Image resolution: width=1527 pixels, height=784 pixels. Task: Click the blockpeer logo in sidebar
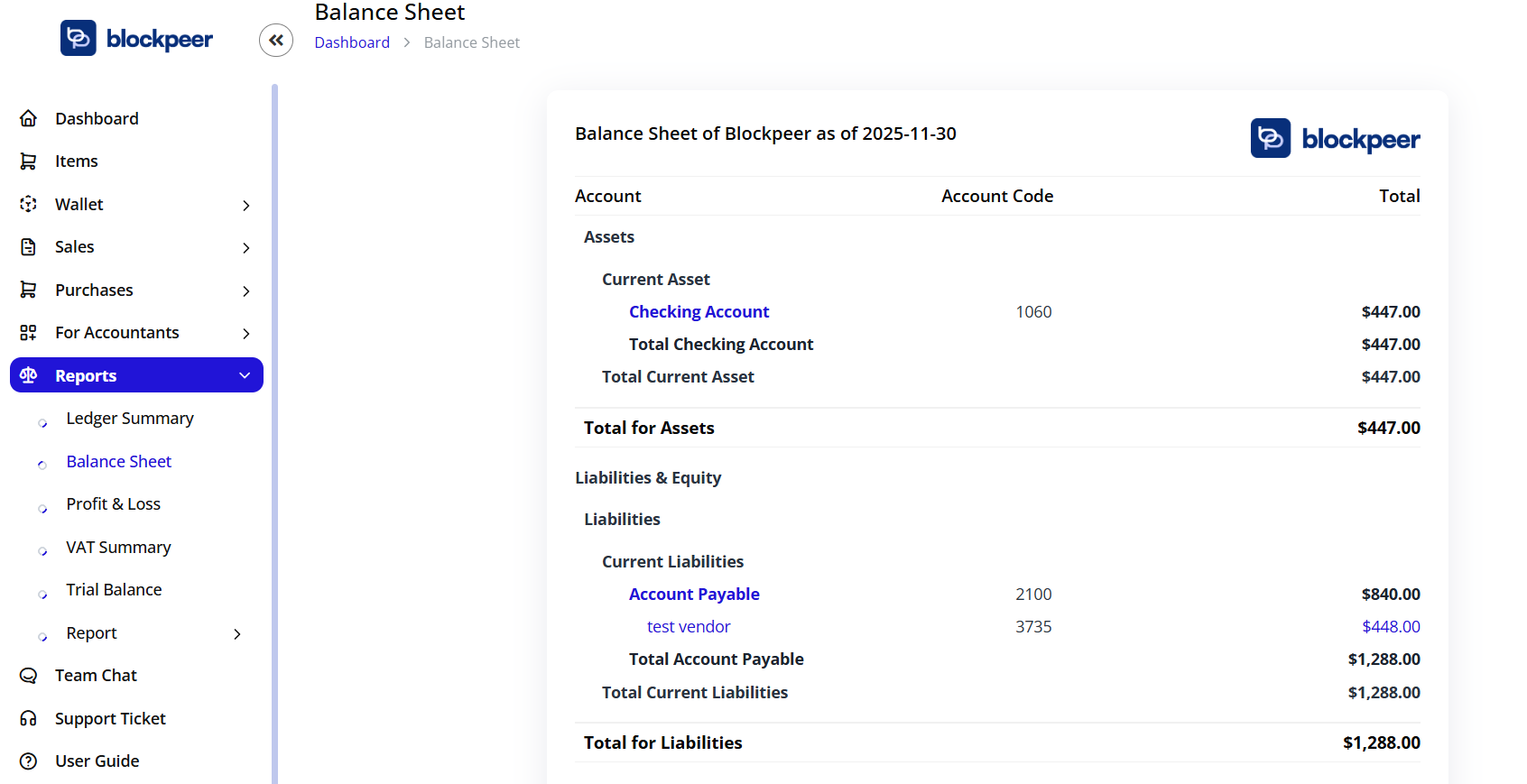point(137,39)
